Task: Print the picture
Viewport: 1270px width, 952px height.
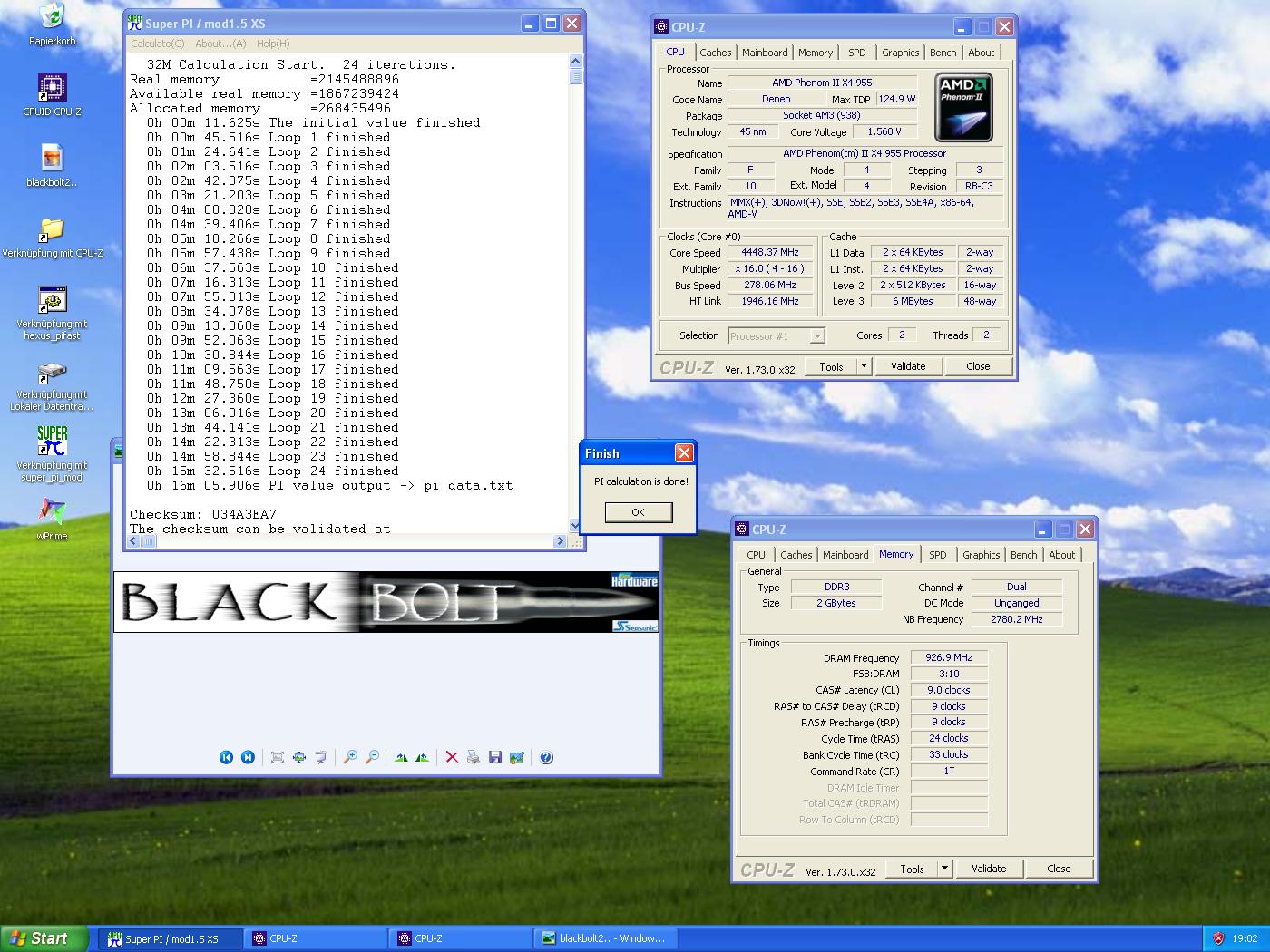Action: 474,757
